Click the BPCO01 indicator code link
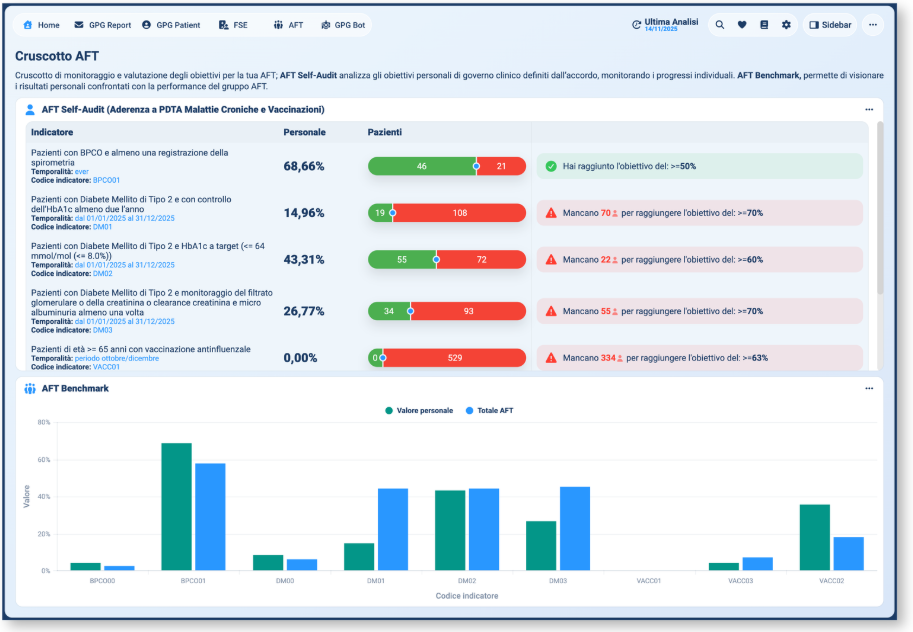913x632 pixels. pyautogui.click(x=106, y=181)
